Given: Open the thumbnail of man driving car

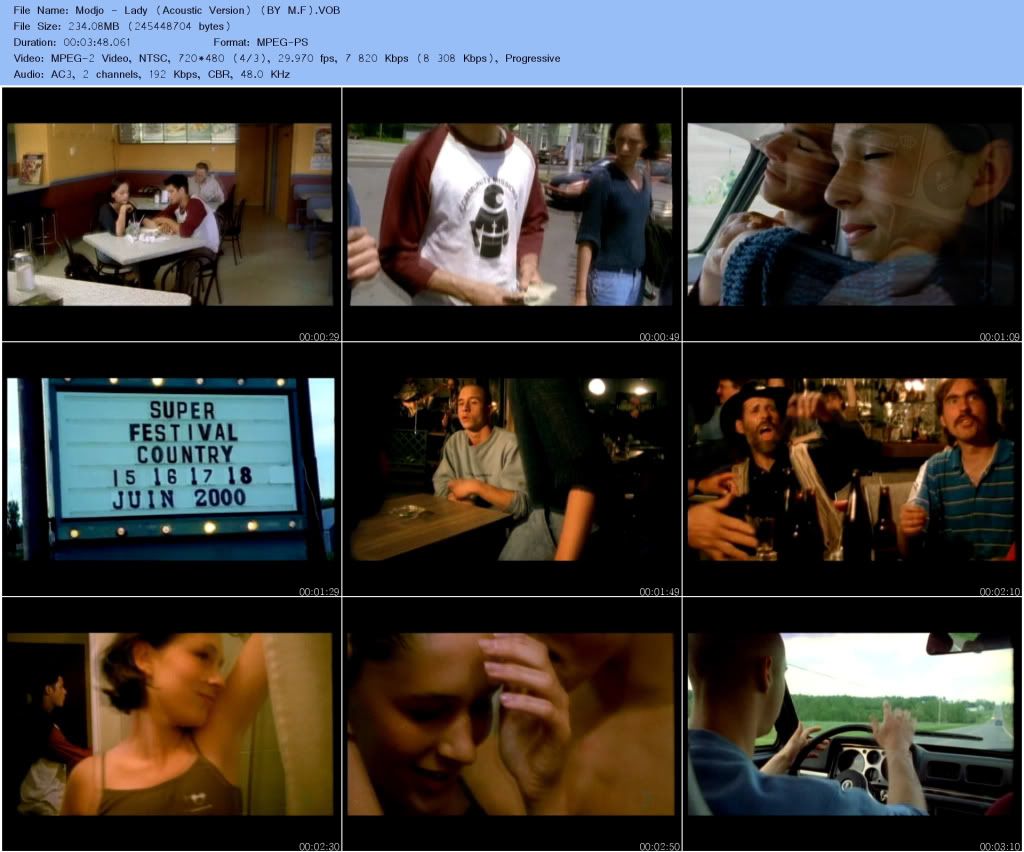Looking at the screenshot, I should click(851, 724).
